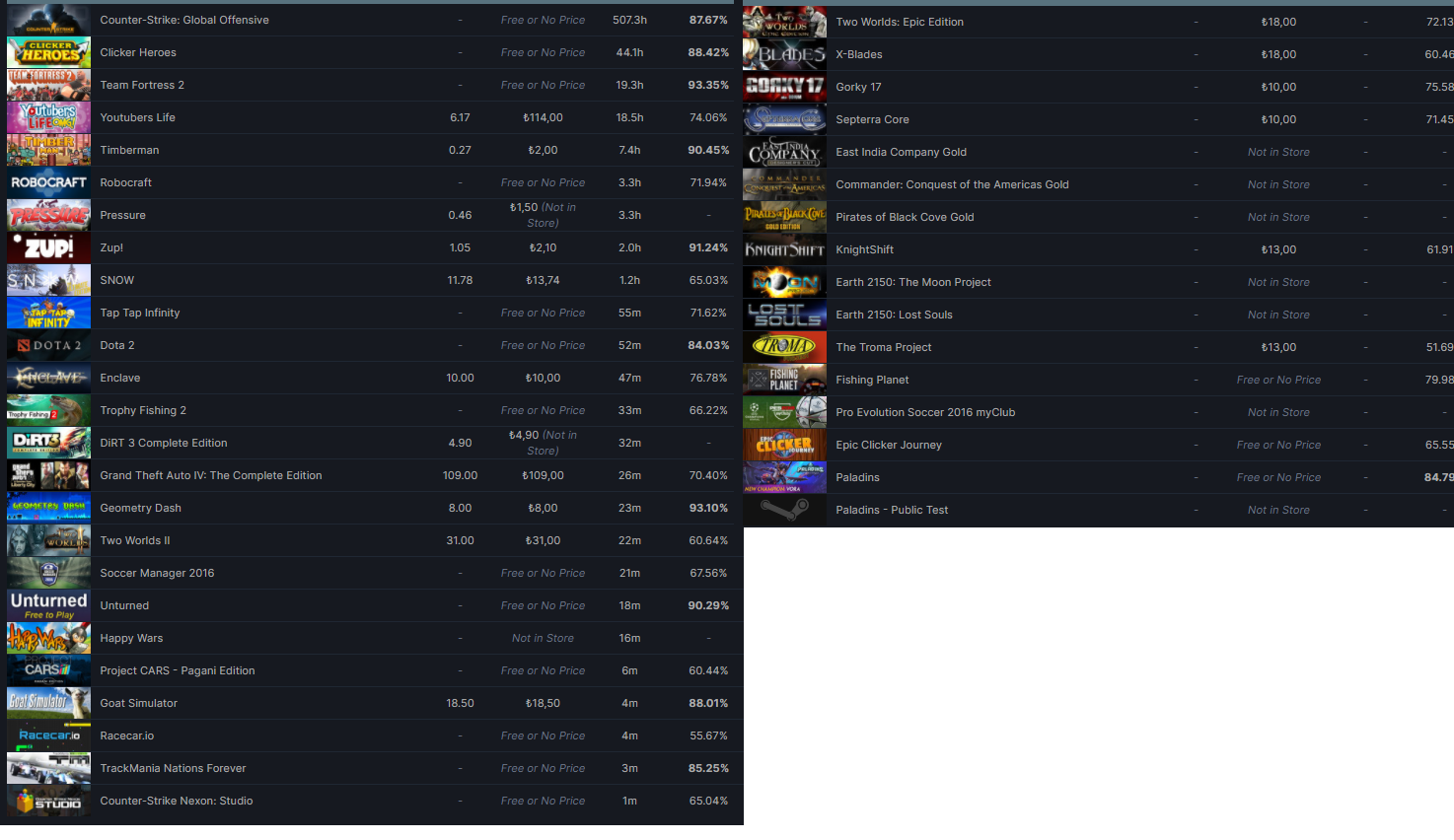Select the Grand Theft Auto IV thumbnail
This screenshot has height=840, width=1454.
click(x=48, y=475)
